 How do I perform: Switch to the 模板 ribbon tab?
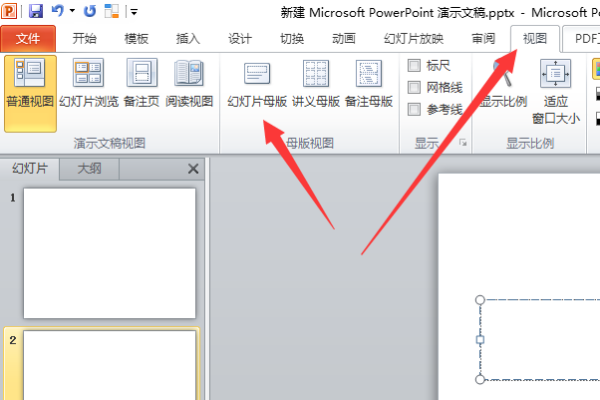click(136, 39)
